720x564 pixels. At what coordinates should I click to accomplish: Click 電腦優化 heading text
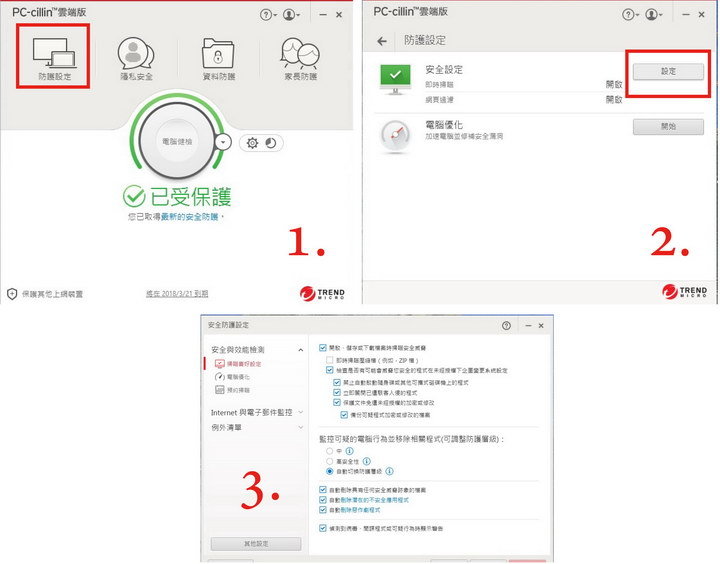tap(444, 124)
